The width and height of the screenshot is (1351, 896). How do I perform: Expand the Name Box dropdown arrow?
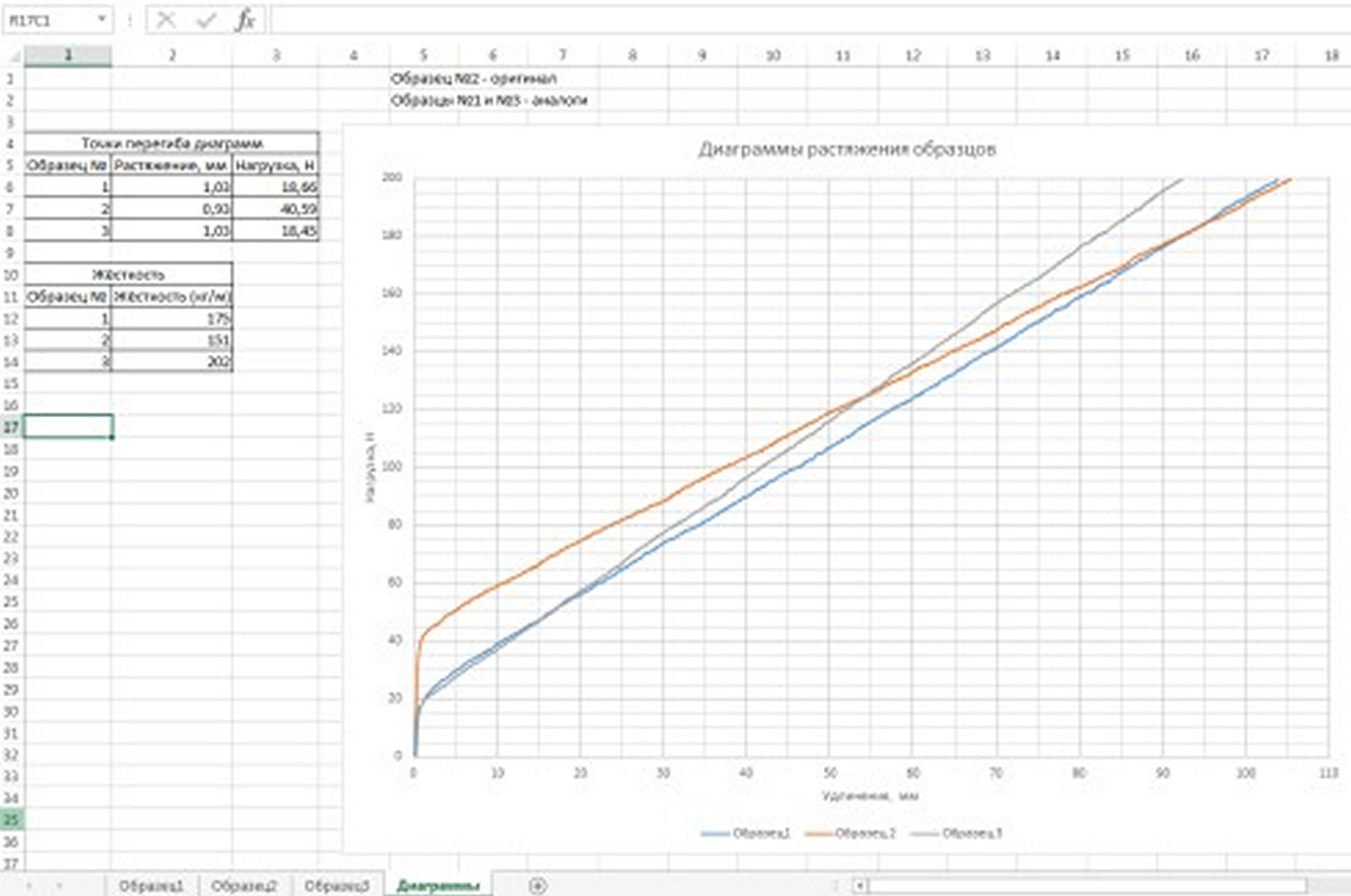click(102, 19)
